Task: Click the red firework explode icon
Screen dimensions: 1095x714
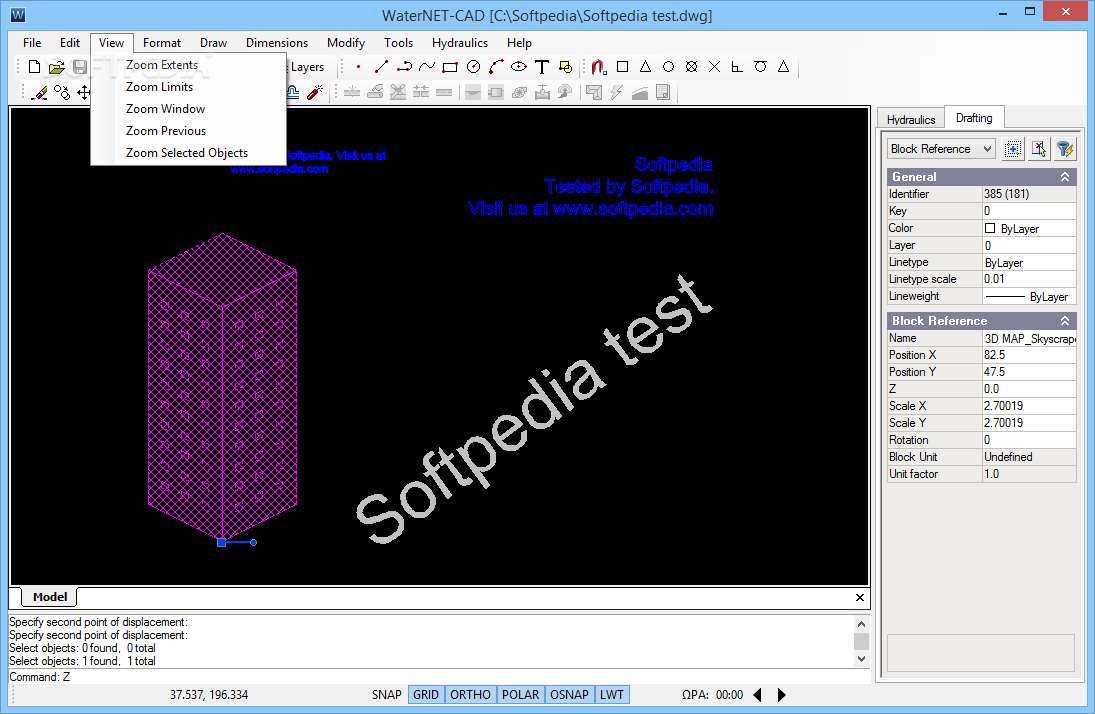Action: (315, 92)
